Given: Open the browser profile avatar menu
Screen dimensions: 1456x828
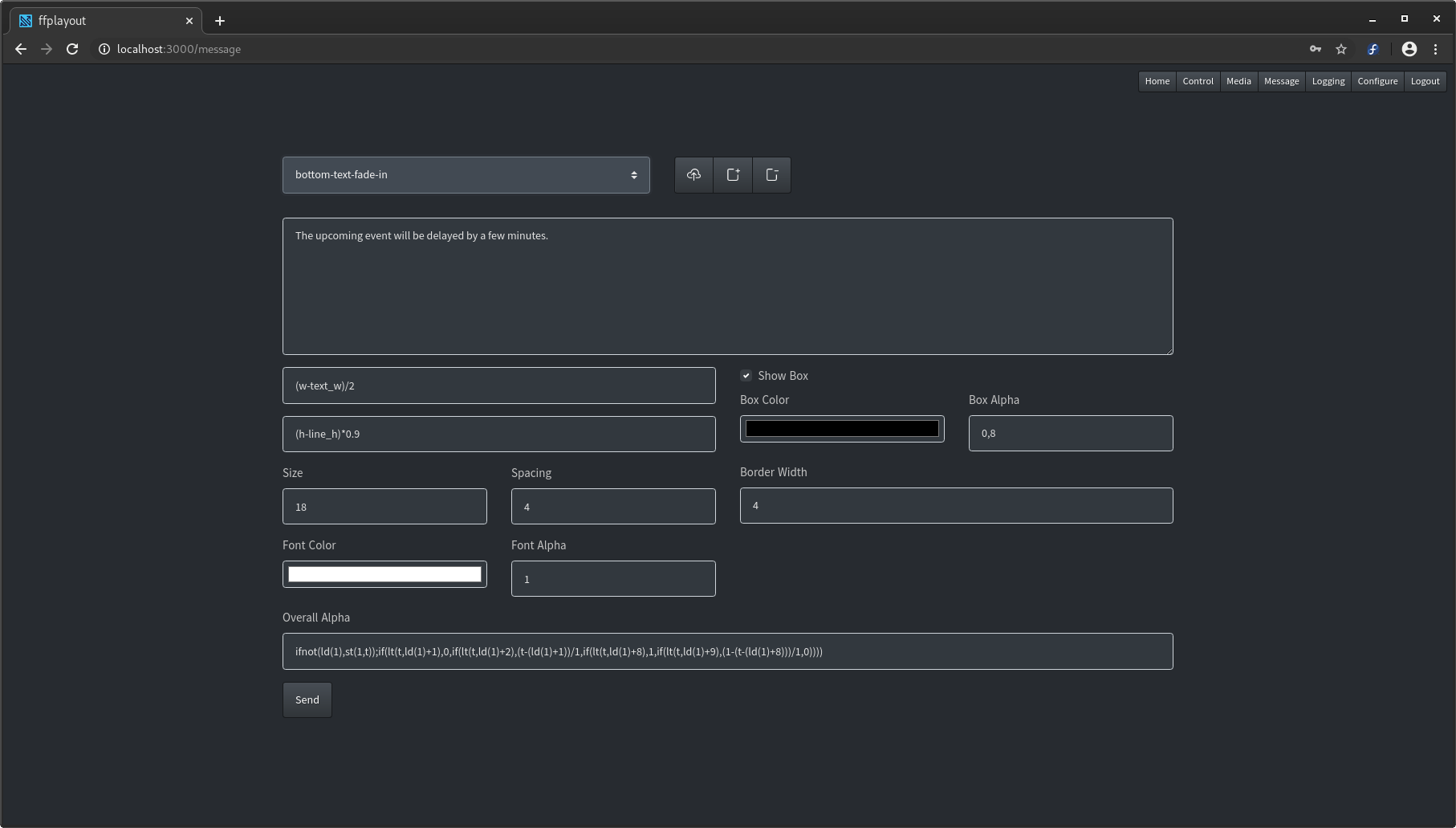Looking at the screenshot, I should point(1409,49).
